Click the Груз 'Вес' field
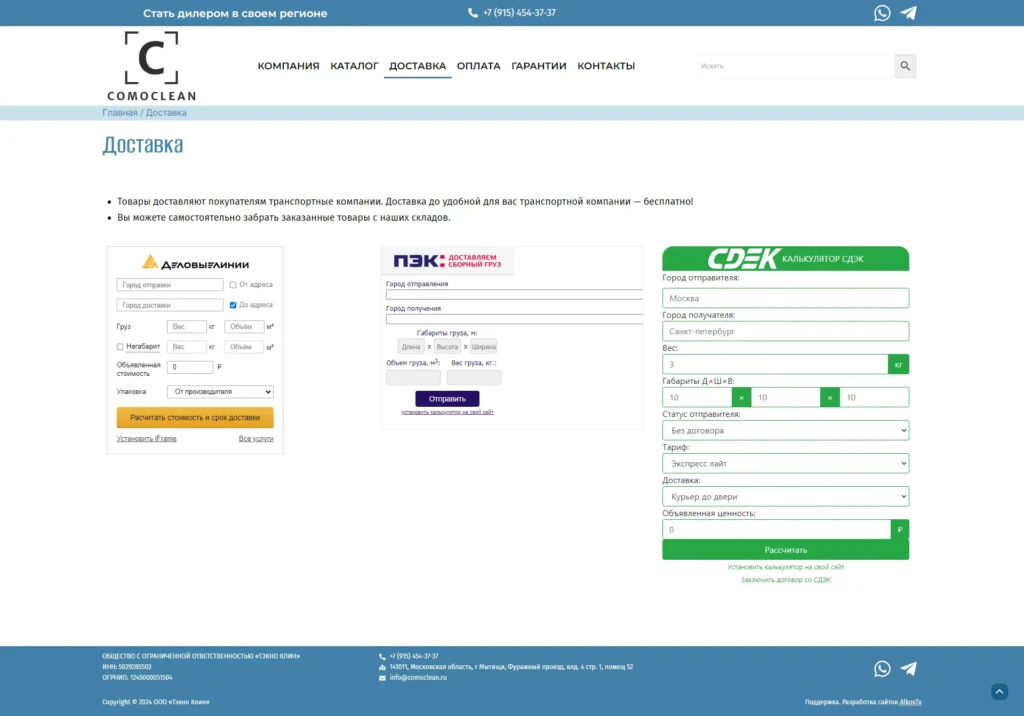Screen dimensions: 1024x716 pos(187,327)
